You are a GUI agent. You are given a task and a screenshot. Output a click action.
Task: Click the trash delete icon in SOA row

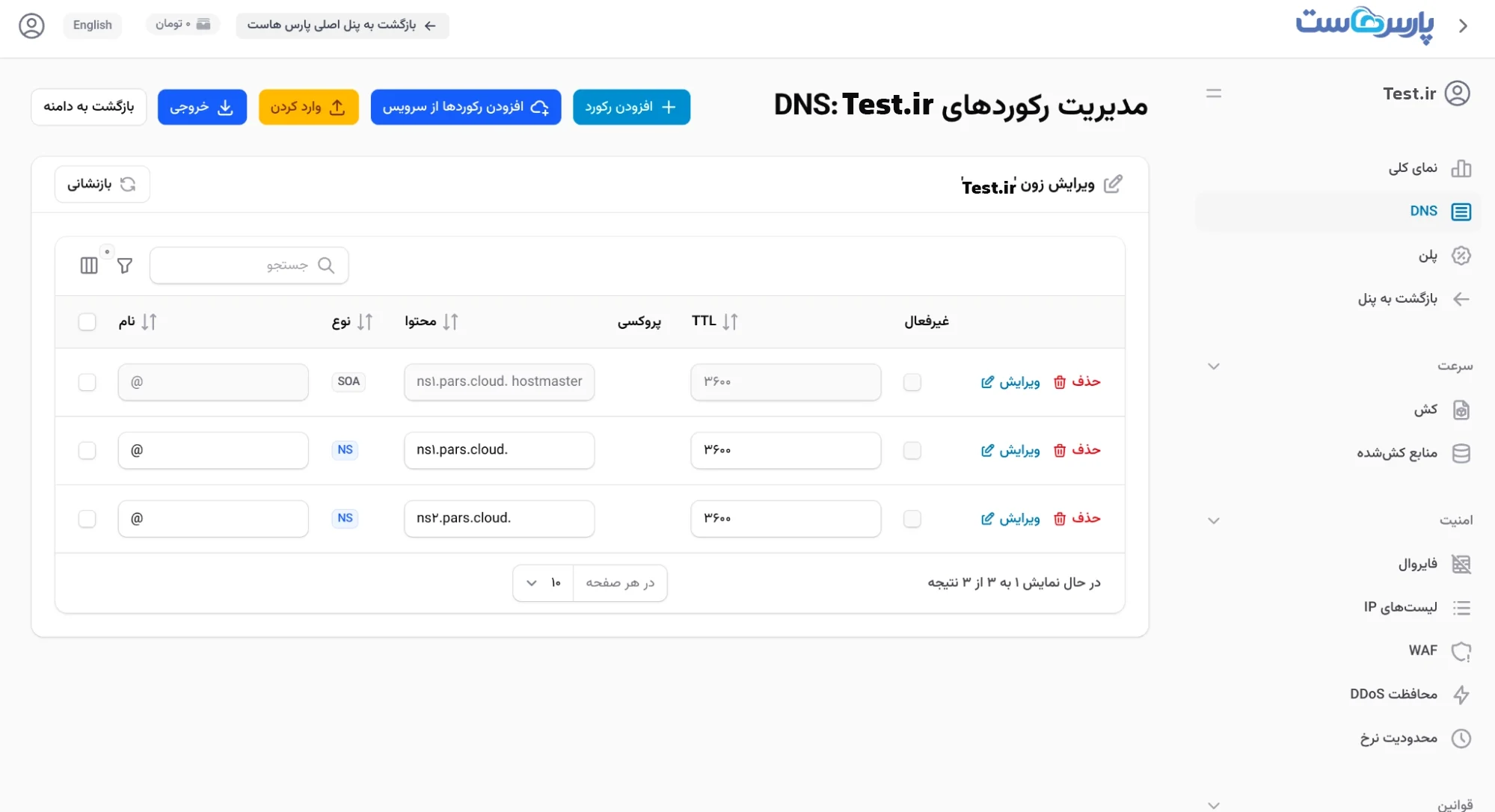(x=1059, y=382)
